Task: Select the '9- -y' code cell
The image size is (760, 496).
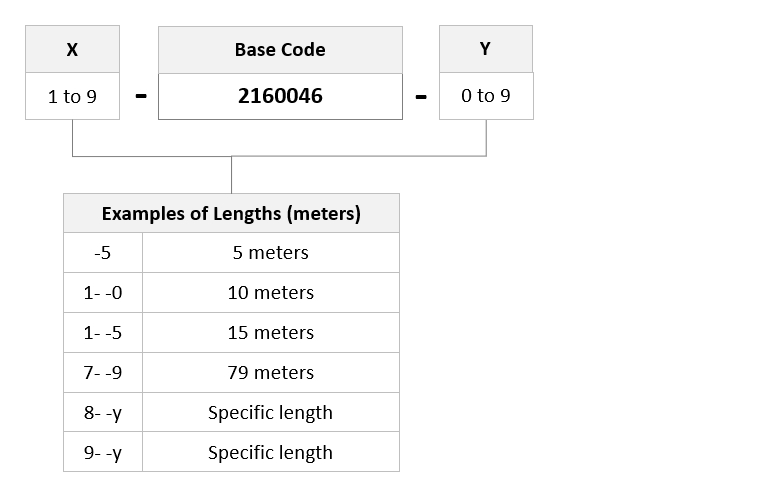Action: tap(103, 452)
